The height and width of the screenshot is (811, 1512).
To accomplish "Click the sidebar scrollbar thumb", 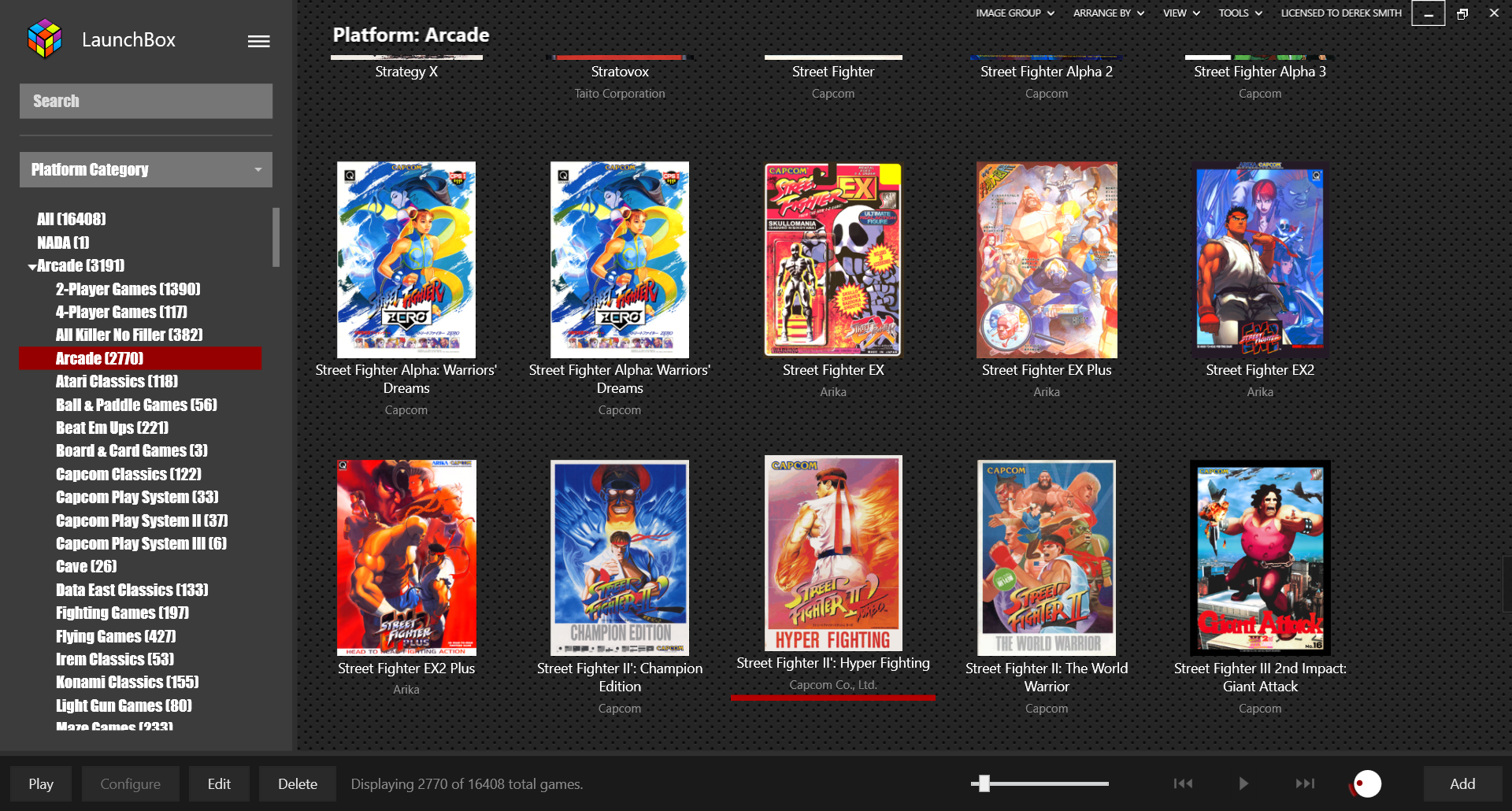I will pos(276,237).
